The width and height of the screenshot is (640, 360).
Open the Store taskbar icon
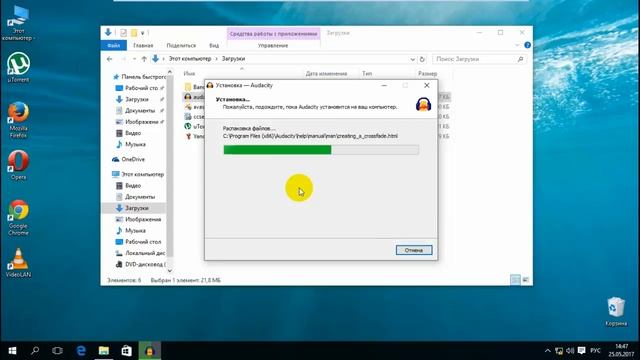(127, 351)
